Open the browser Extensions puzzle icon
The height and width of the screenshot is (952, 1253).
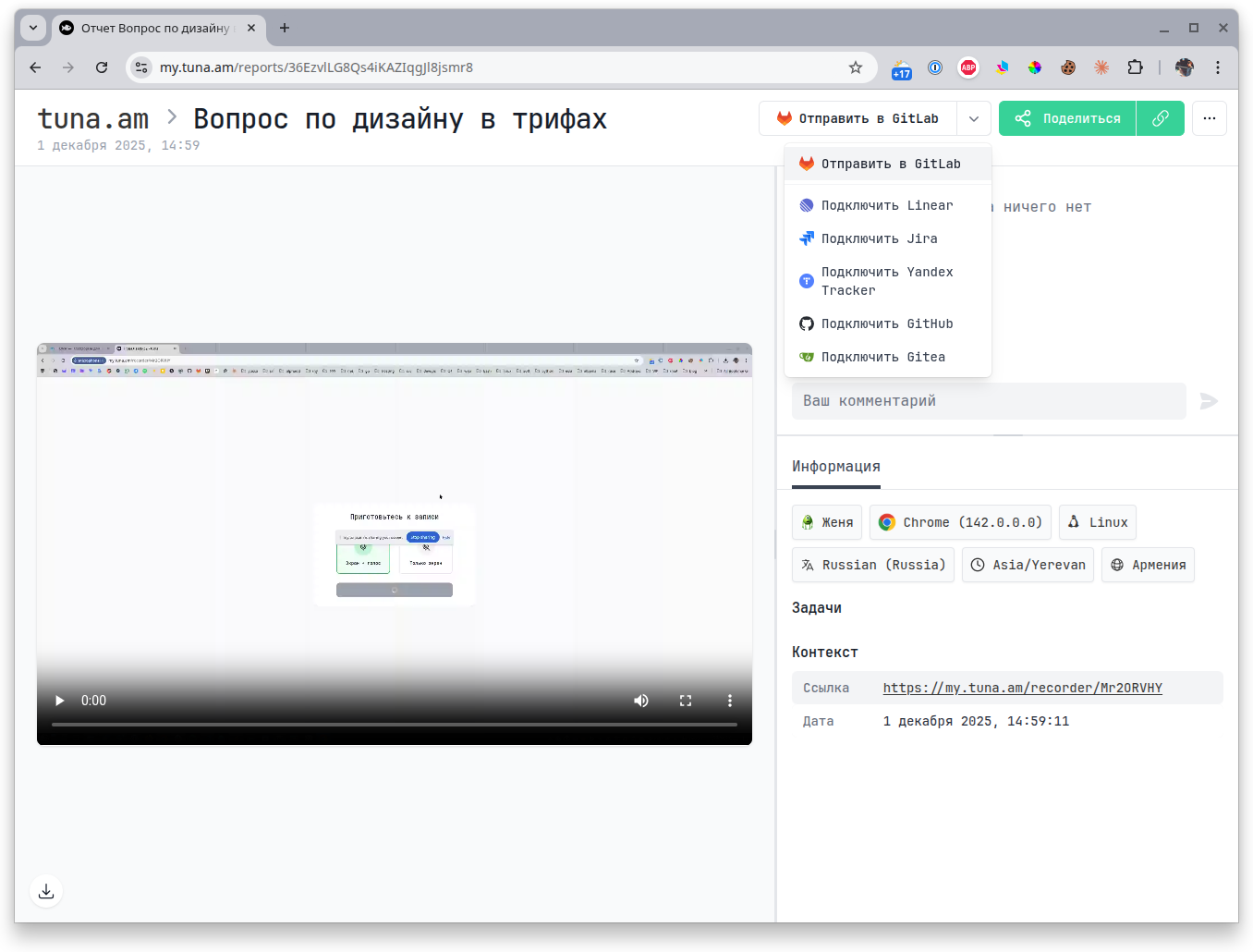[1135, 67]
